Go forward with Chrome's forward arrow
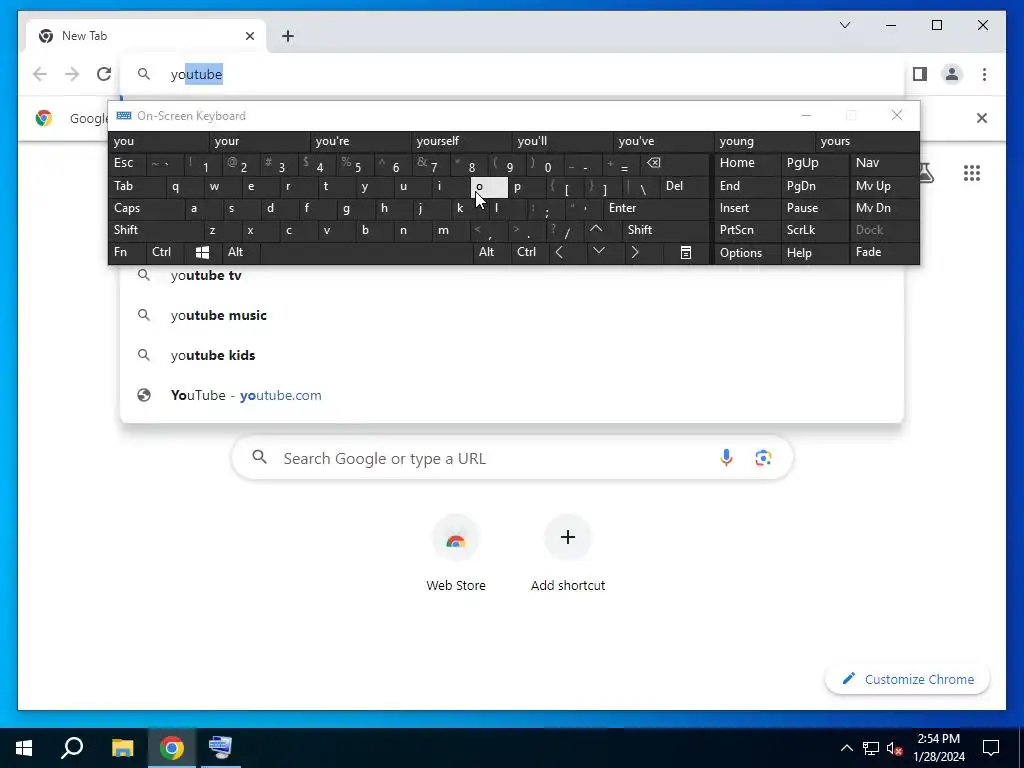 point(72,74)
